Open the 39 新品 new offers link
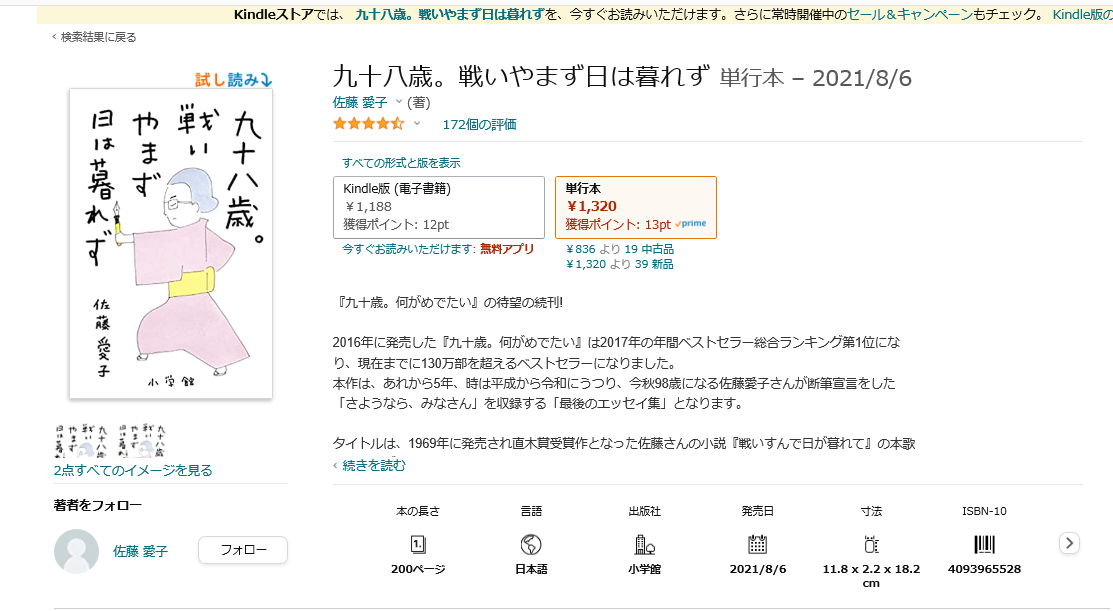The image size is (1113, 611). point(654,264)
